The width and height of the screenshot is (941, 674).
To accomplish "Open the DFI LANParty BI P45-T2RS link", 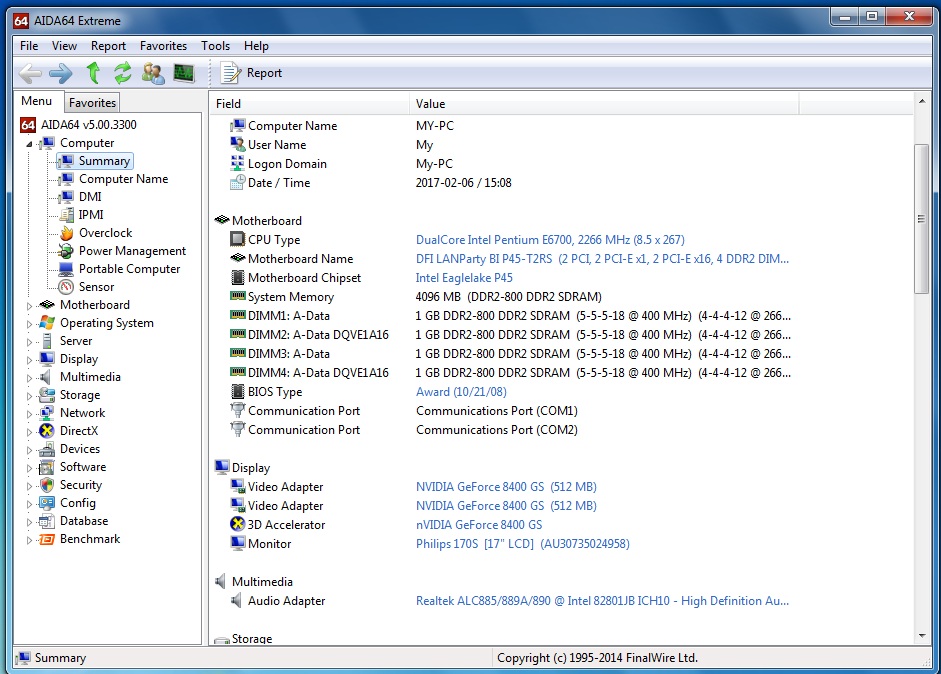I will 602,259.
